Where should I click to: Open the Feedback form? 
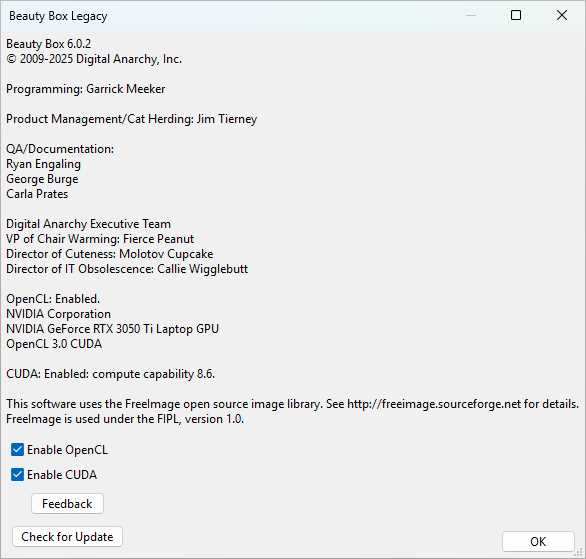point(67,504)
